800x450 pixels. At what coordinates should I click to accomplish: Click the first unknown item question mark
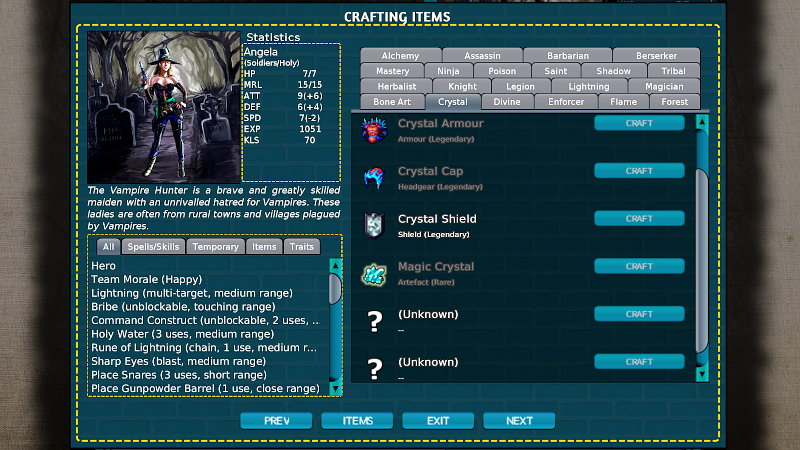(375, 321)
